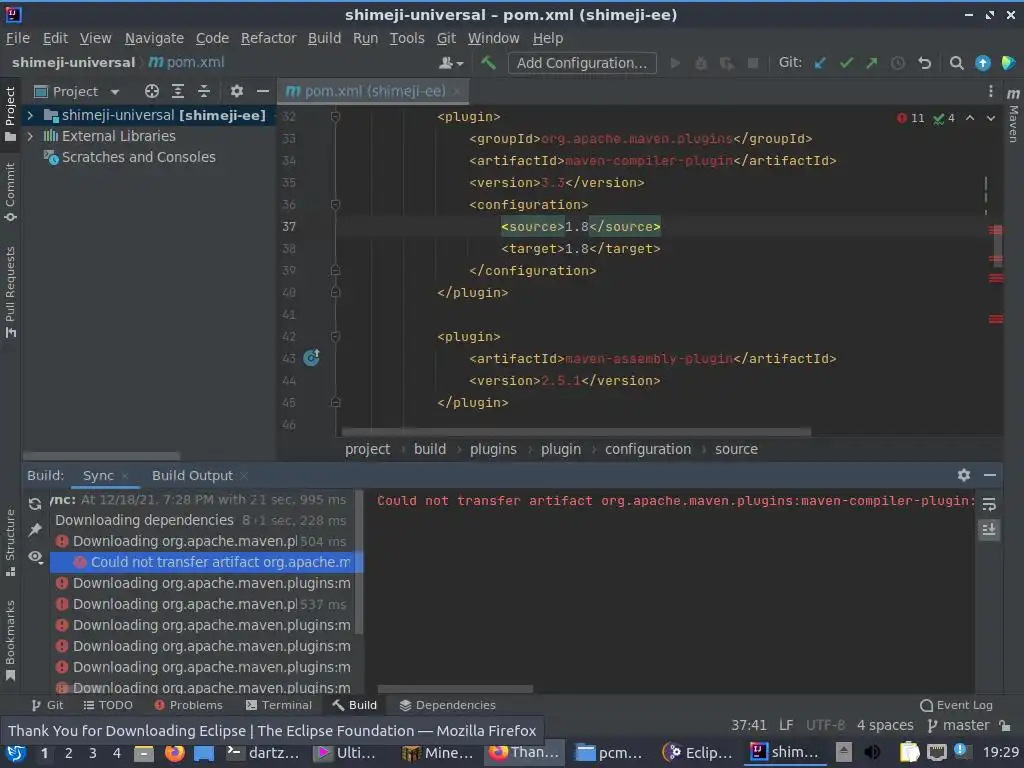Open Build panel settings gear

[x=963, y=475]
